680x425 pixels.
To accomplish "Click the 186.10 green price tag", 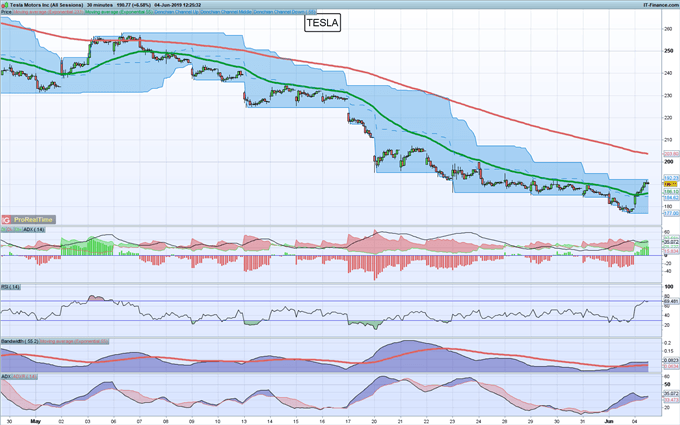I will pyautogui.click(x=671, y=191).
